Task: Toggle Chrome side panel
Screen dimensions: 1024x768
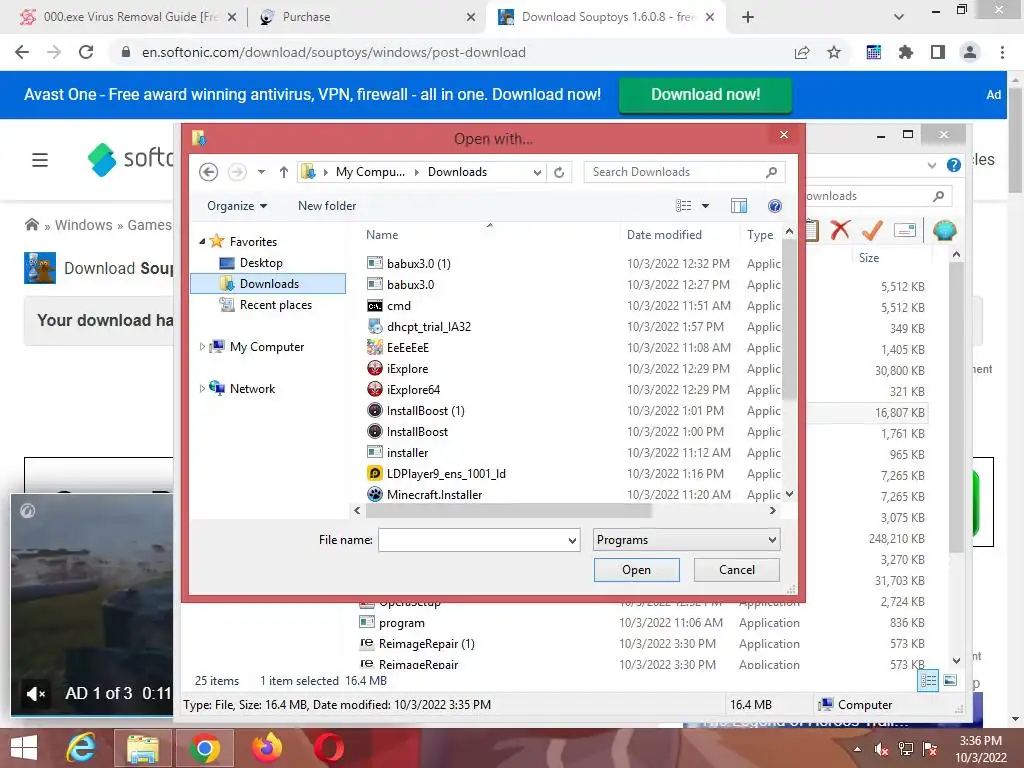Action: [x=938, y=52]
